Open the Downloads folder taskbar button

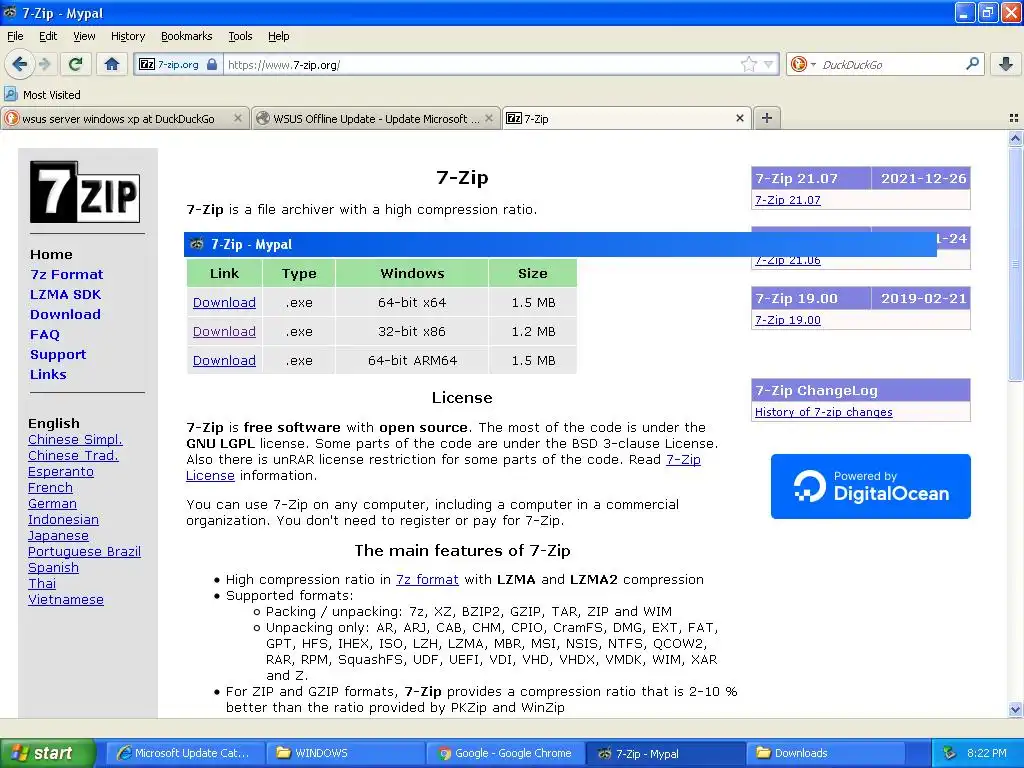[826, 753]
